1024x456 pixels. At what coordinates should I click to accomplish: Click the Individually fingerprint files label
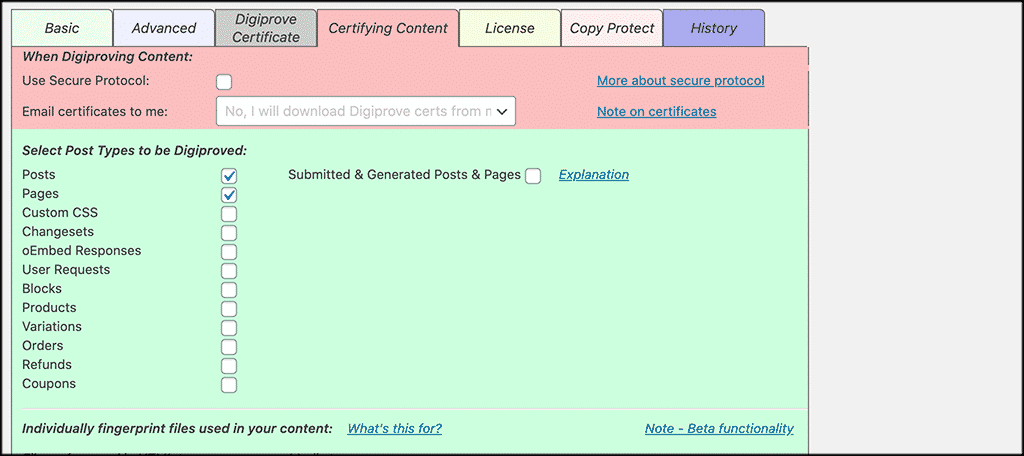tap(177, 429)
